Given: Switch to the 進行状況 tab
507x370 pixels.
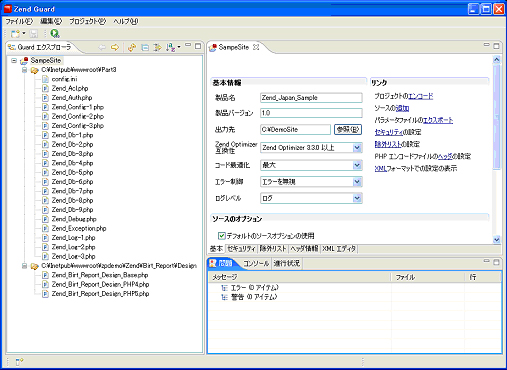Looking at the screenshot, I should 287,263.
